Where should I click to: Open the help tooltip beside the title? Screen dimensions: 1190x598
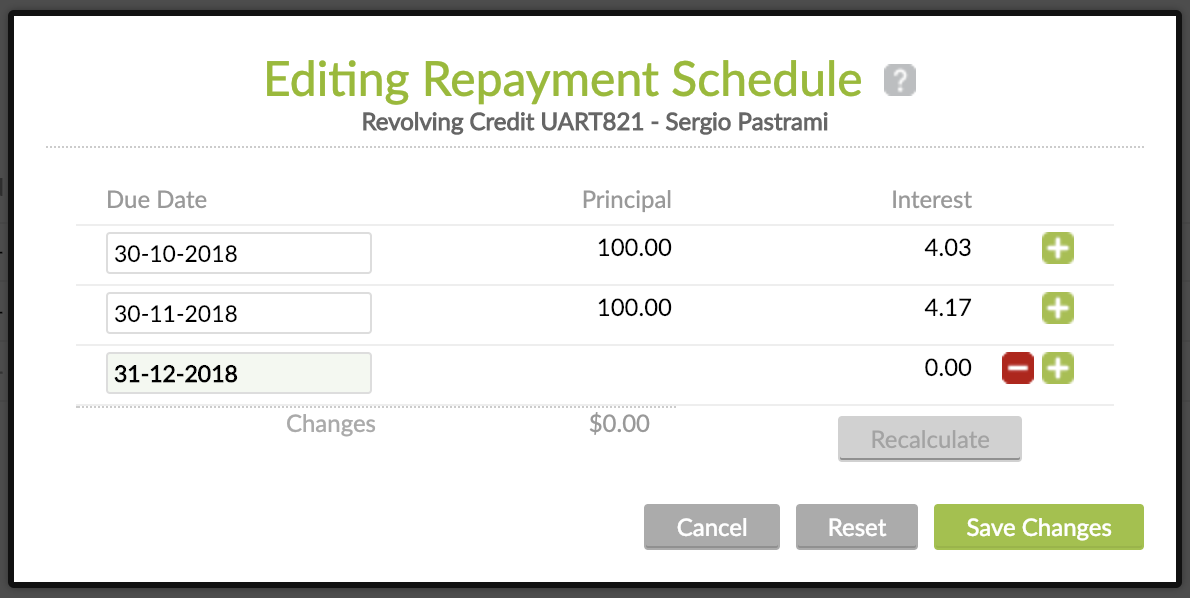pos(899,80)
